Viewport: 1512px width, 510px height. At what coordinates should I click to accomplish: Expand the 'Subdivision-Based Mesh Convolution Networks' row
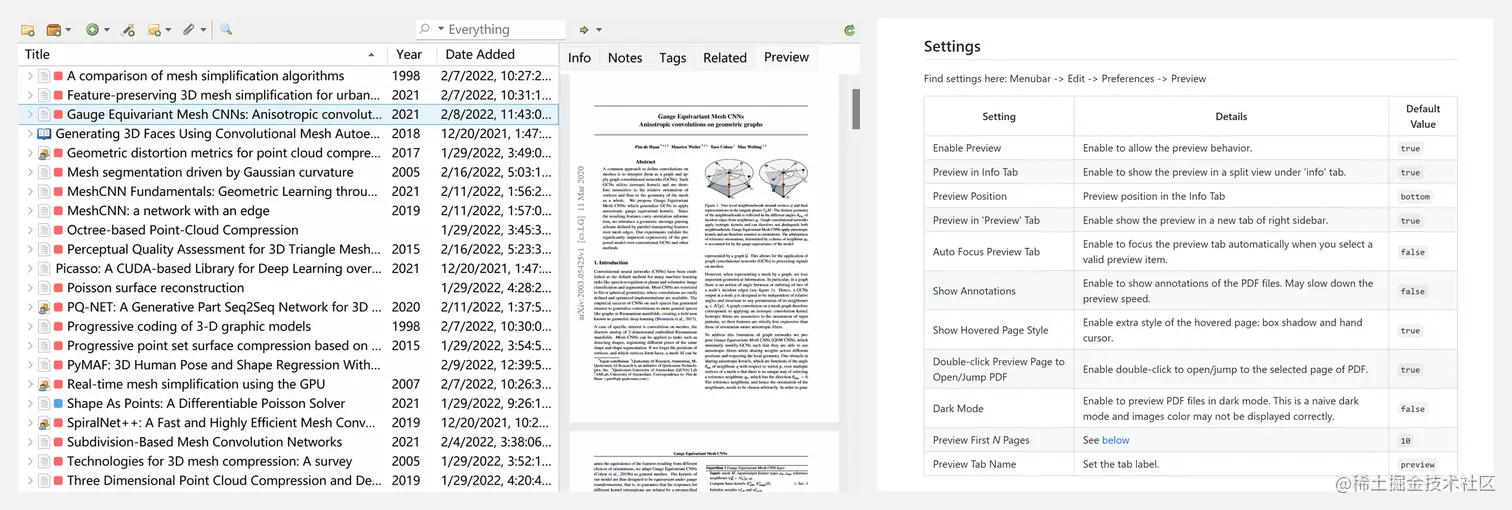tap(29, 442)
